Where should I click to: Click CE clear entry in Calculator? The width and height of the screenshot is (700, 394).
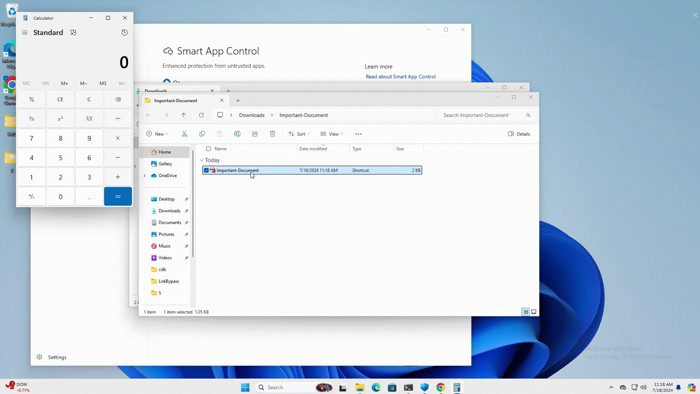tap(60, 100)
